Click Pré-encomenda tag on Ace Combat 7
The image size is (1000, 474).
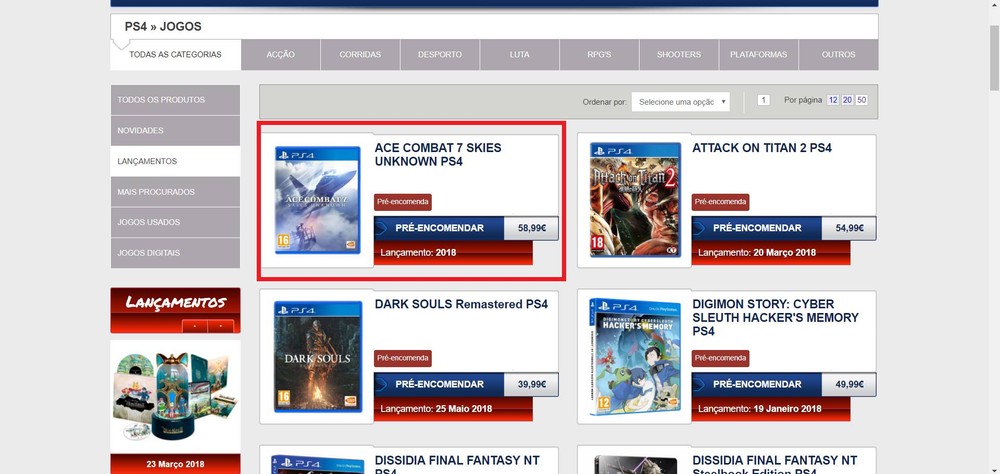pyautogui.click(x=403, y=202)
